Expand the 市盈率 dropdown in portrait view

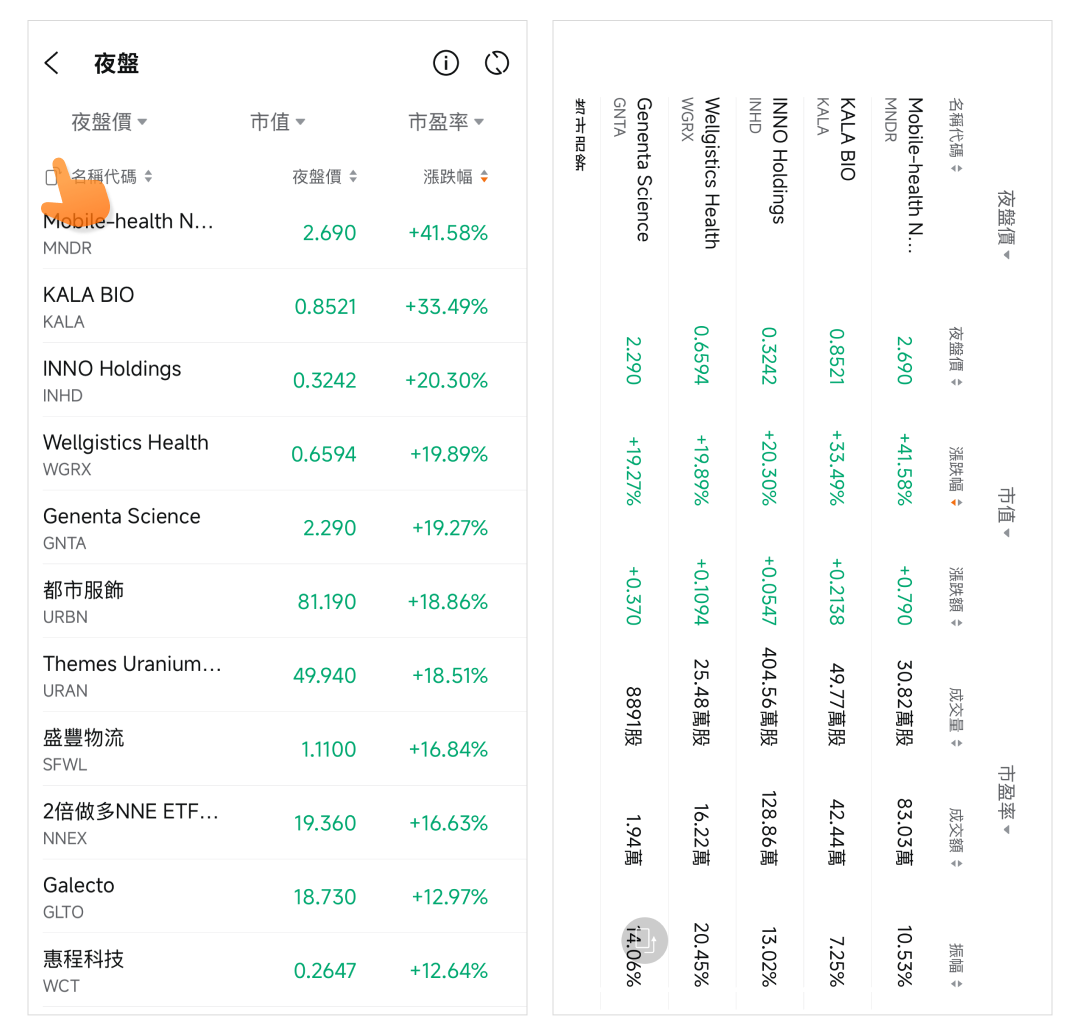(x=446, y=122)
